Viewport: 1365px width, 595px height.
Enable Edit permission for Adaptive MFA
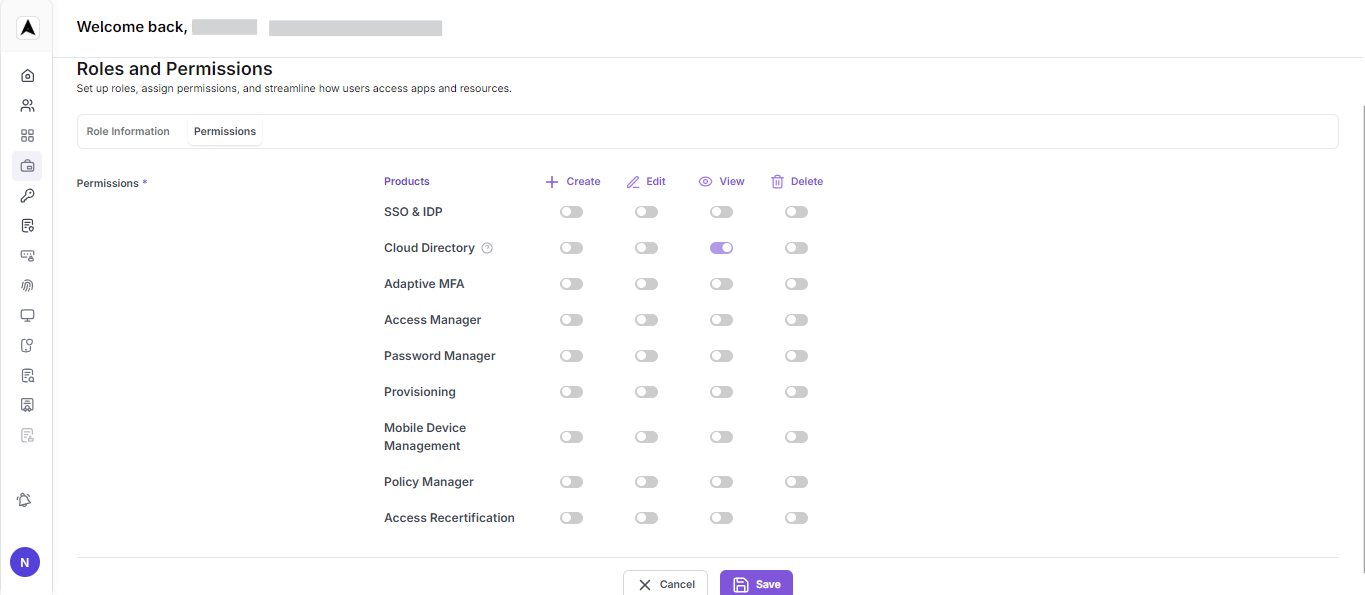pyautogui.click(x=646, y=283)
